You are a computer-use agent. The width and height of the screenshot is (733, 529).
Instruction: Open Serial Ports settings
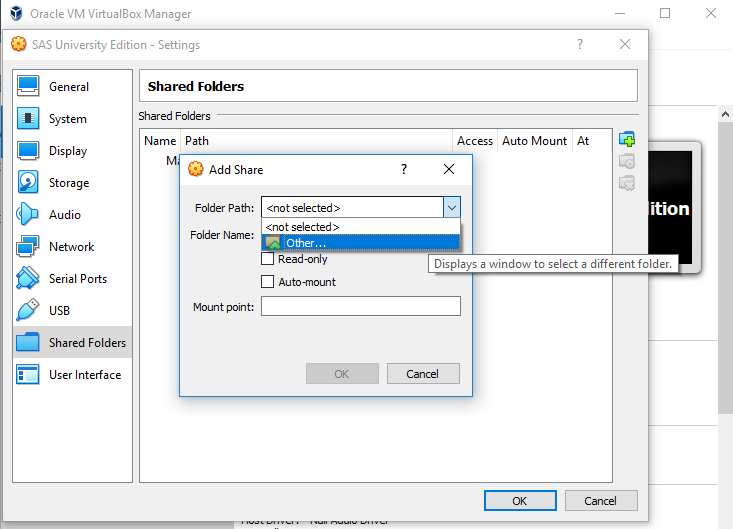point(72,279)
